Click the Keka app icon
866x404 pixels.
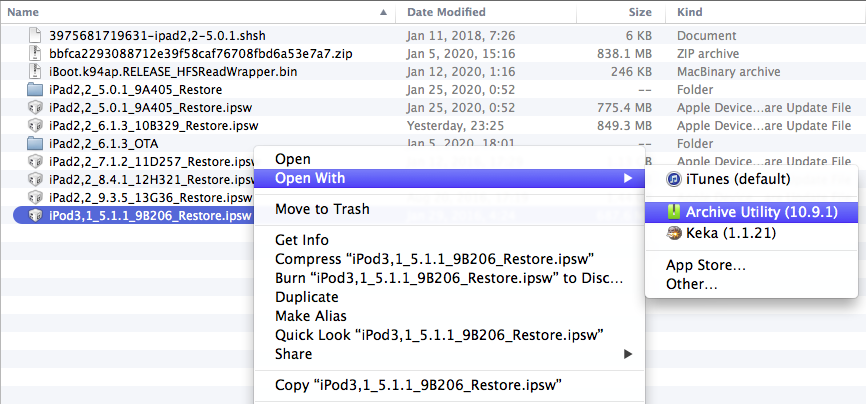pyautogui.click(x=675, y=233)
